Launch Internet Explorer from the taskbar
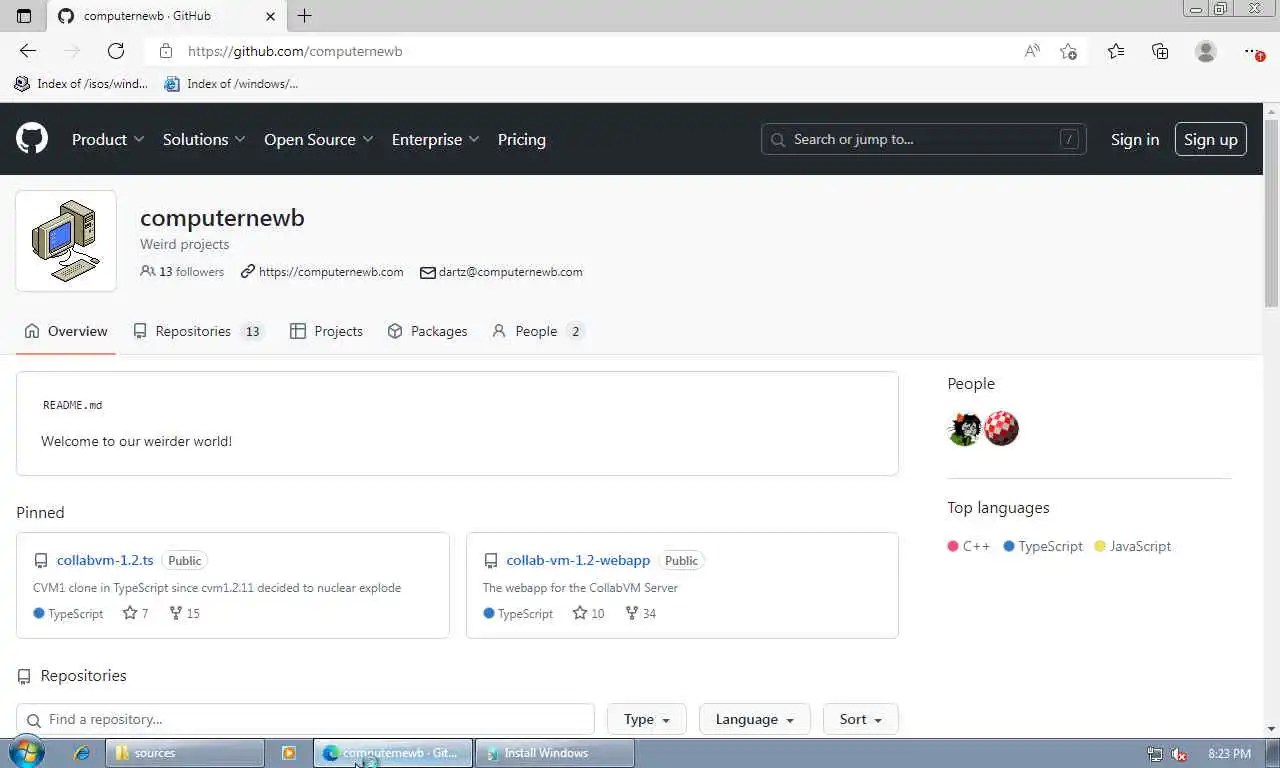This screenshot has width=1280, height=768. click(81, 753)
